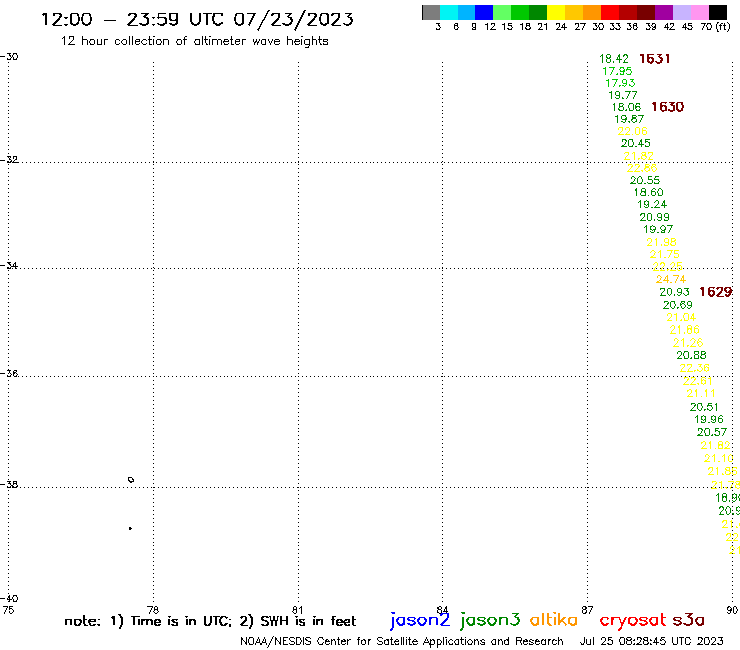Click wave height value 18.42
The width and height of the screenshot is (740, 650).
[x=614, y=59]
